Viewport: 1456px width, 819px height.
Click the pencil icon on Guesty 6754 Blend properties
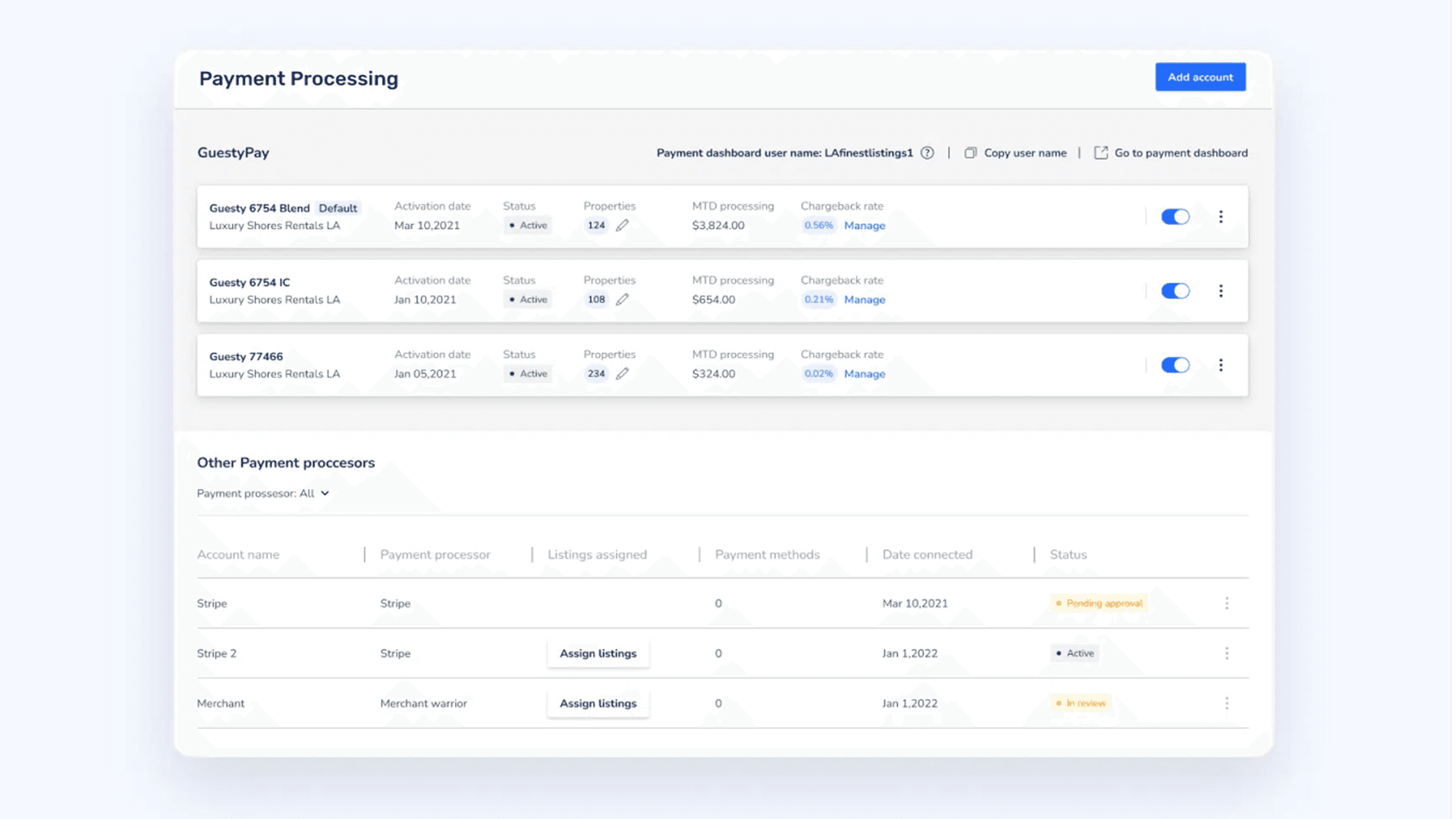[623, 225]
